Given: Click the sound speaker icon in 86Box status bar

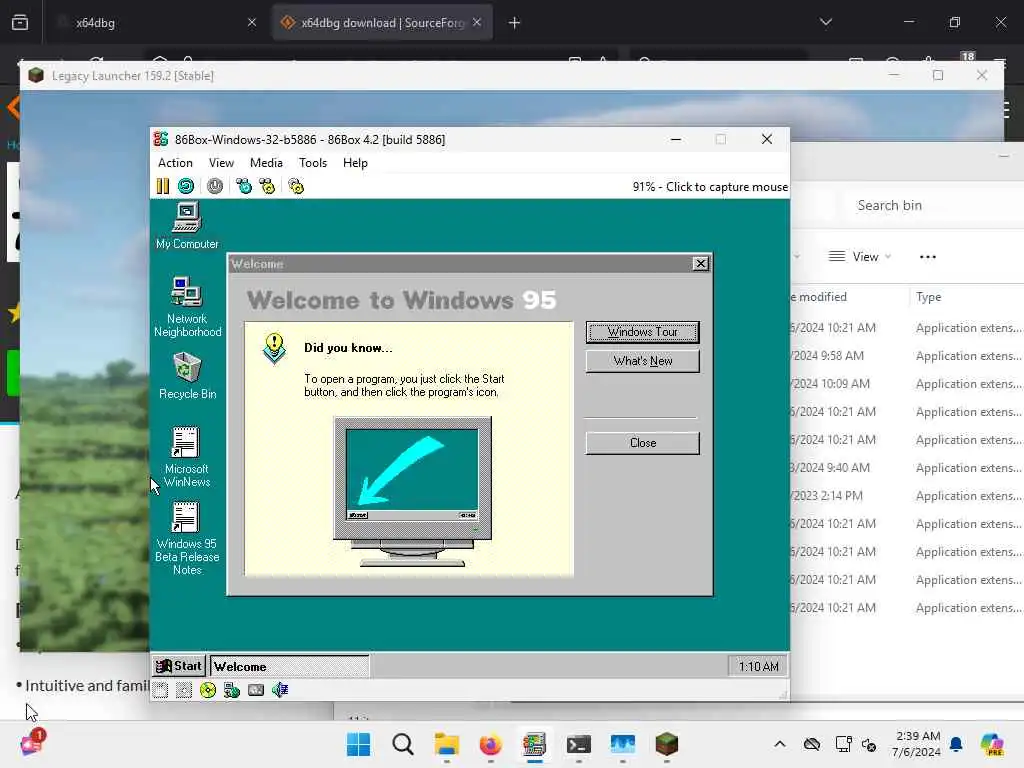Looking at the screenshot, I should pyautogui.click(x=280, y=690).
